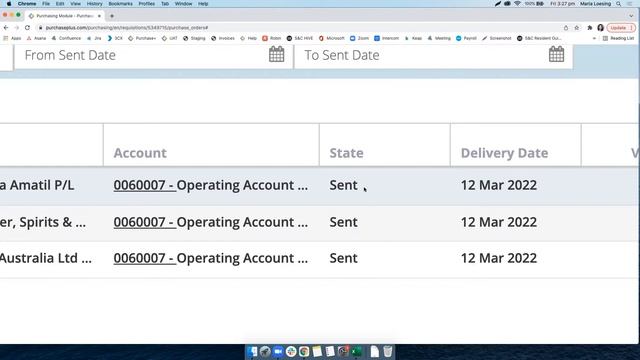This screenshot has width=640, height=360.
Task: Open Trash in the Dock
Action: click(387, 351)
